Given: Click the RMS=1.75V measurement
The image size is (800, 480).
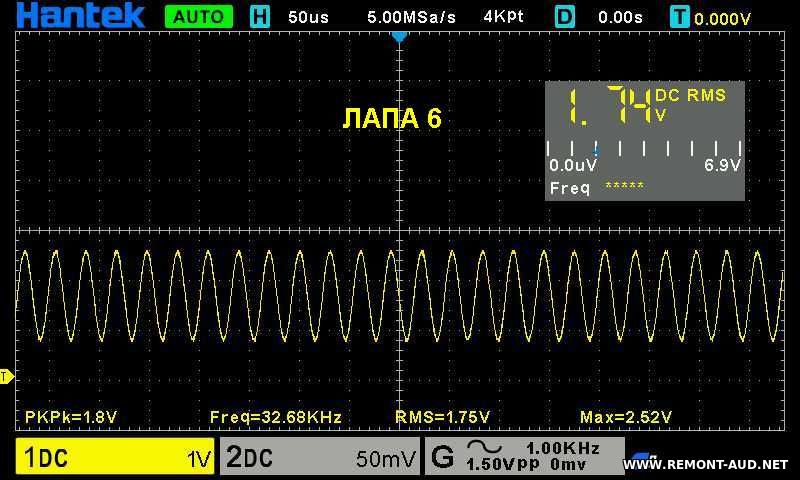Looking at the screenshot, I should click(443, 417).
